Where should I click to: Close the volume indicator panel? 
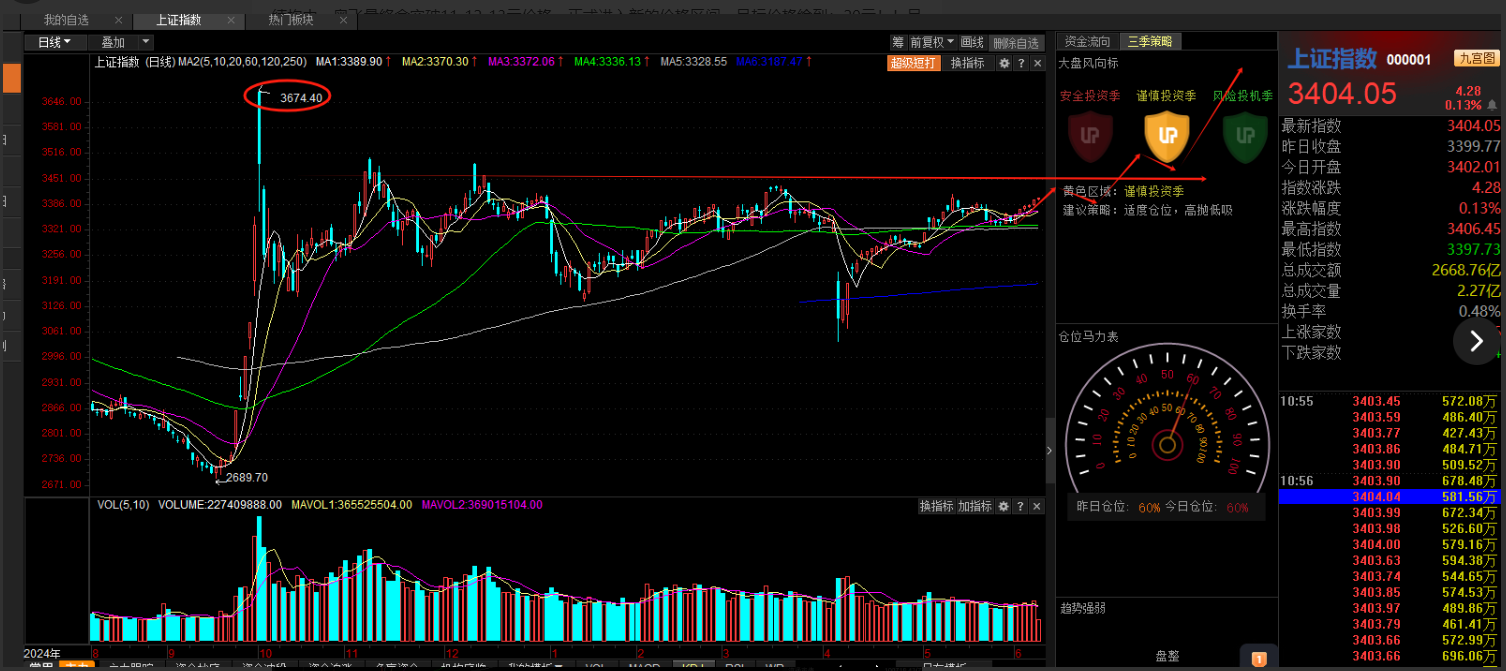[1036, 507]
